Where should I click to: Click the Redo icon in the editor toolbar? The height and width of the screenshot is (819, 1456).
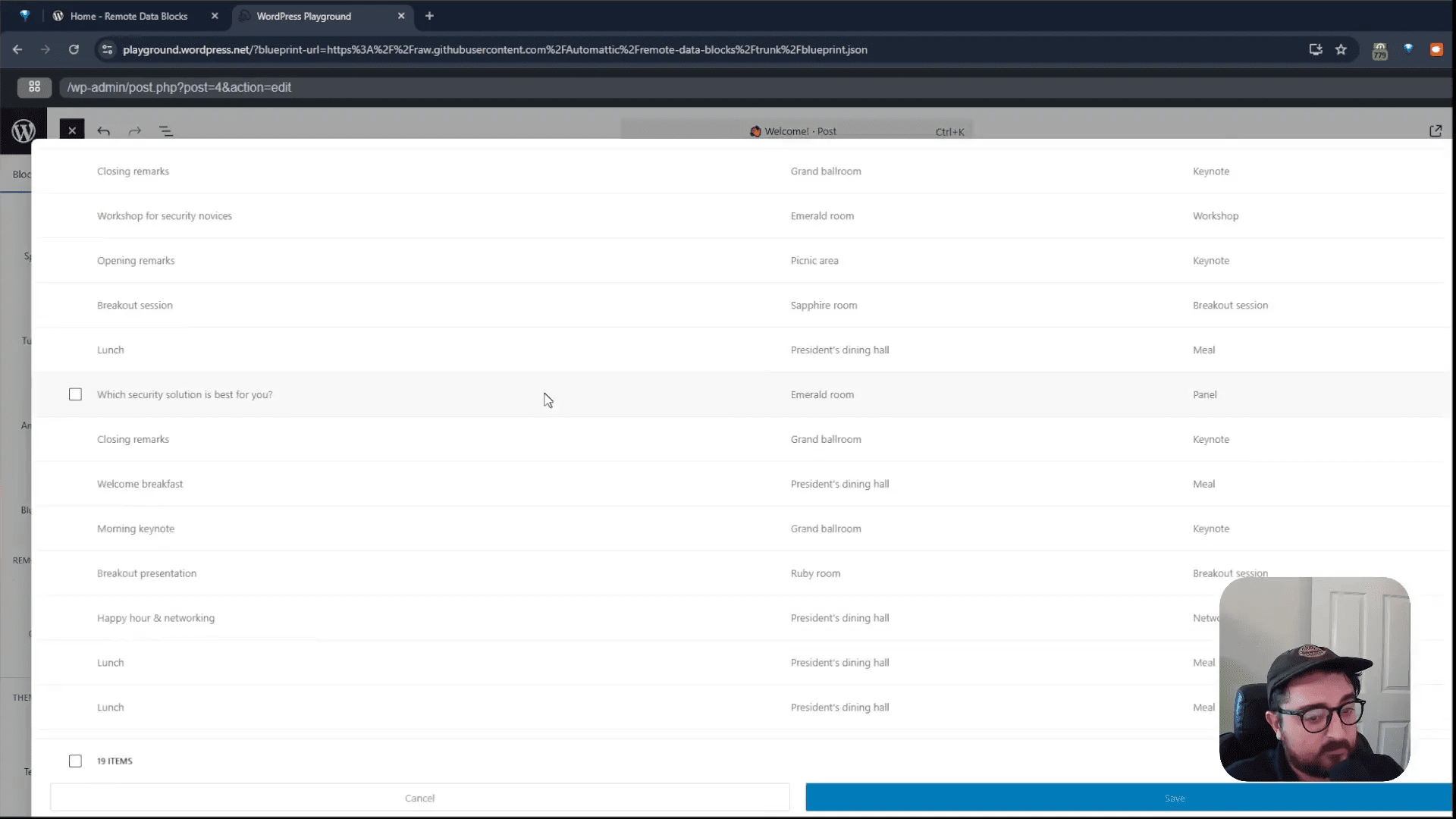[135, 131]
